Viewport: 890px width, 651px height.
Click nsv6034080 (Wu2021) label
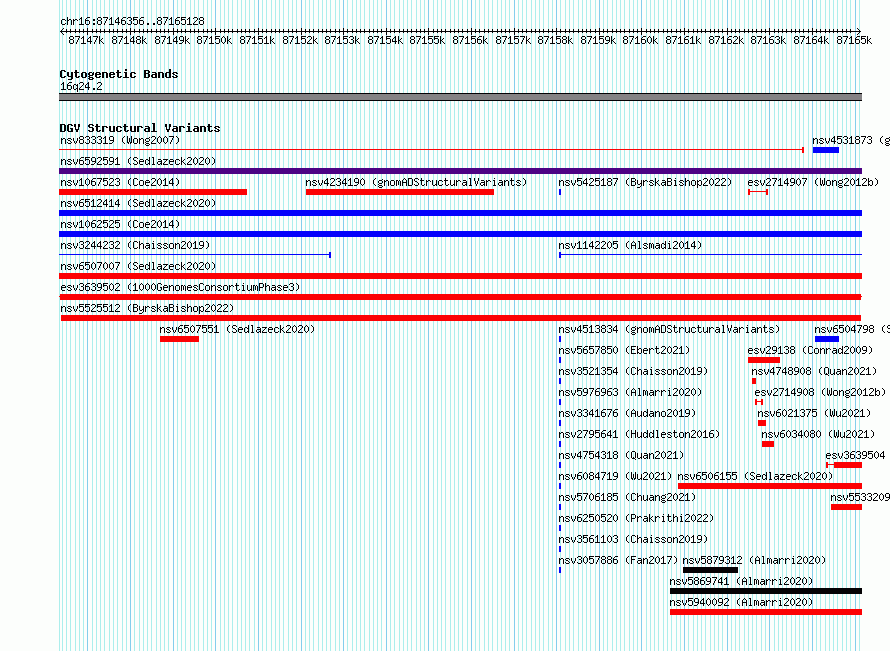click(818, 434)
